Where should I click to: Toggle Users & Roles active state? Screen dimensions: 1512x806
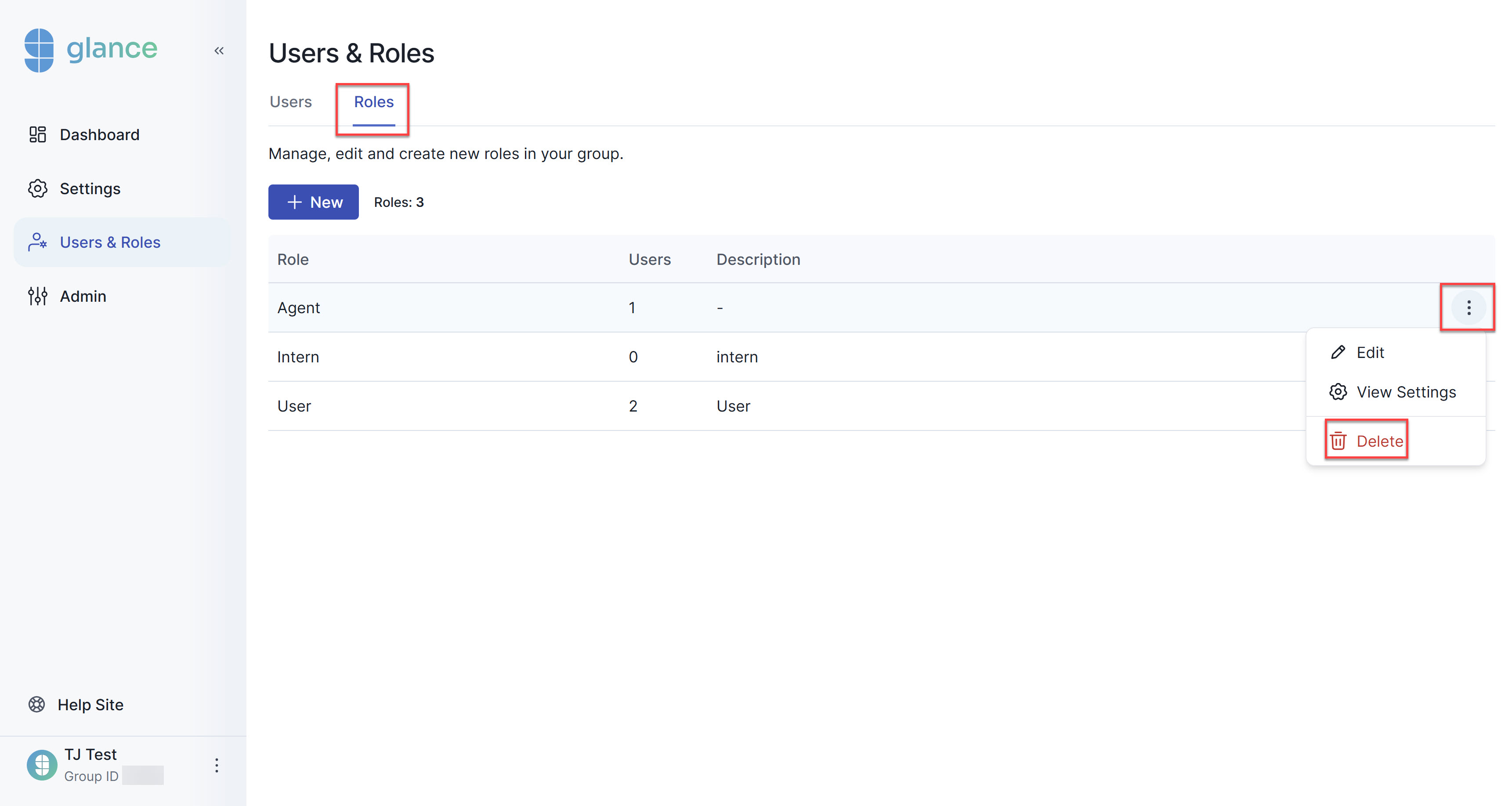click(x=109, y=241)
